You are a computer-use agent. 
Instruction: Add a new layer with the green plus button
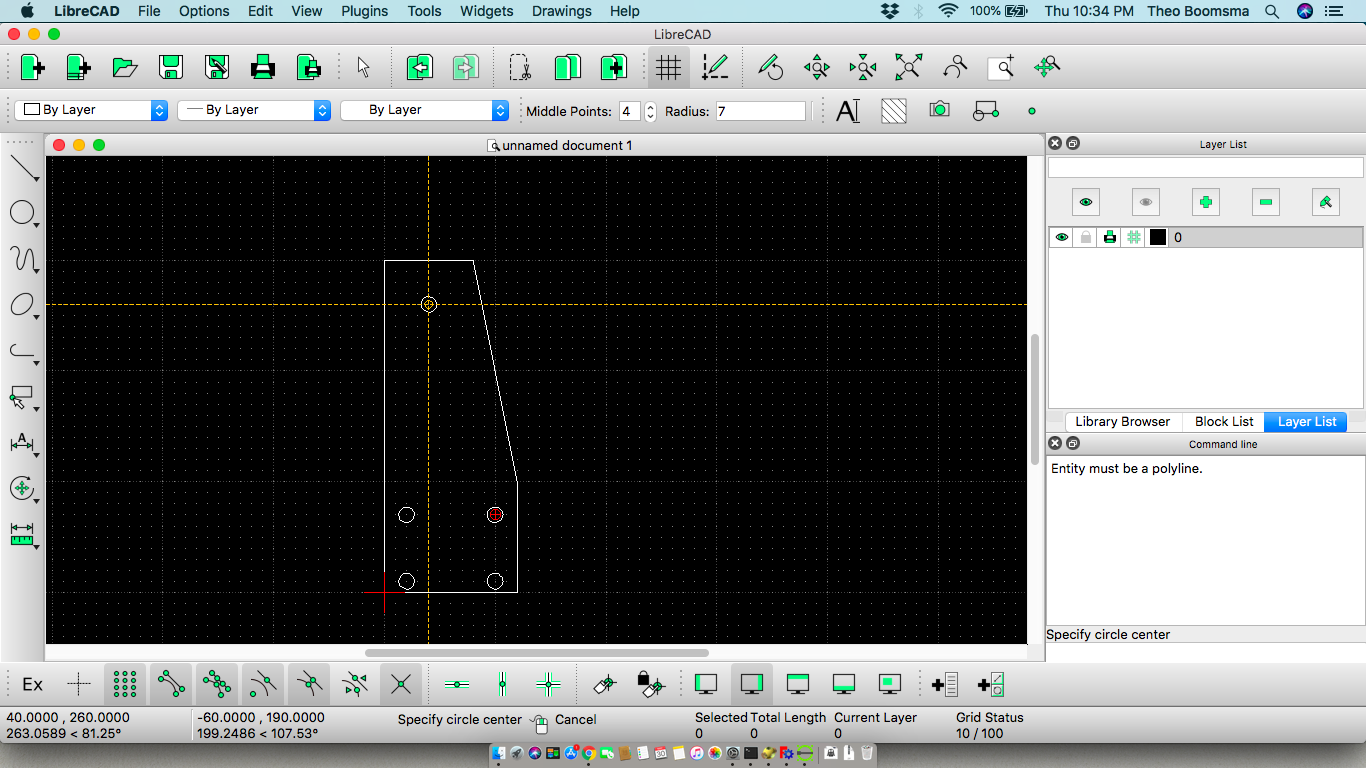point(1205,201)
